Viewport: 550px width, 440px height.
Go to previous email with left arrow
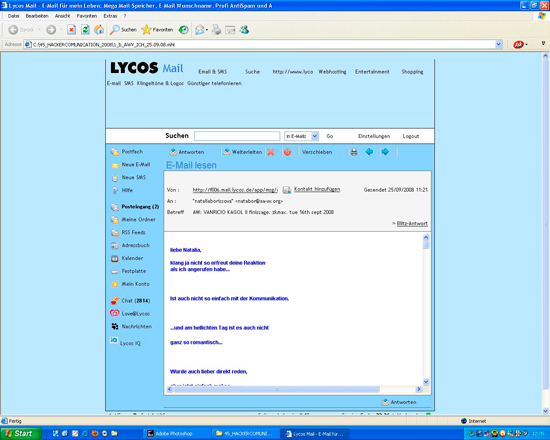tap(369, 152)
